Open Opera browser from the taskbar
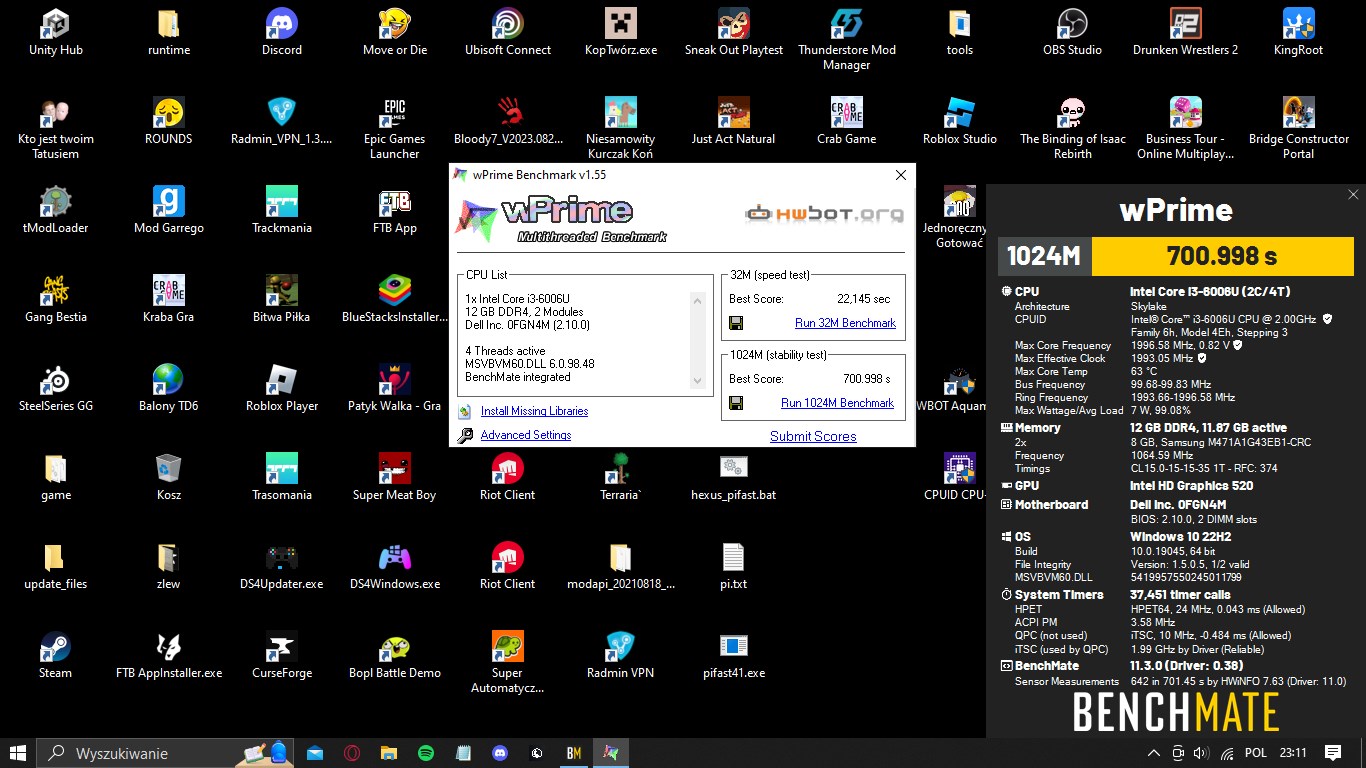The image size is (1366, 768). [351, 753]
